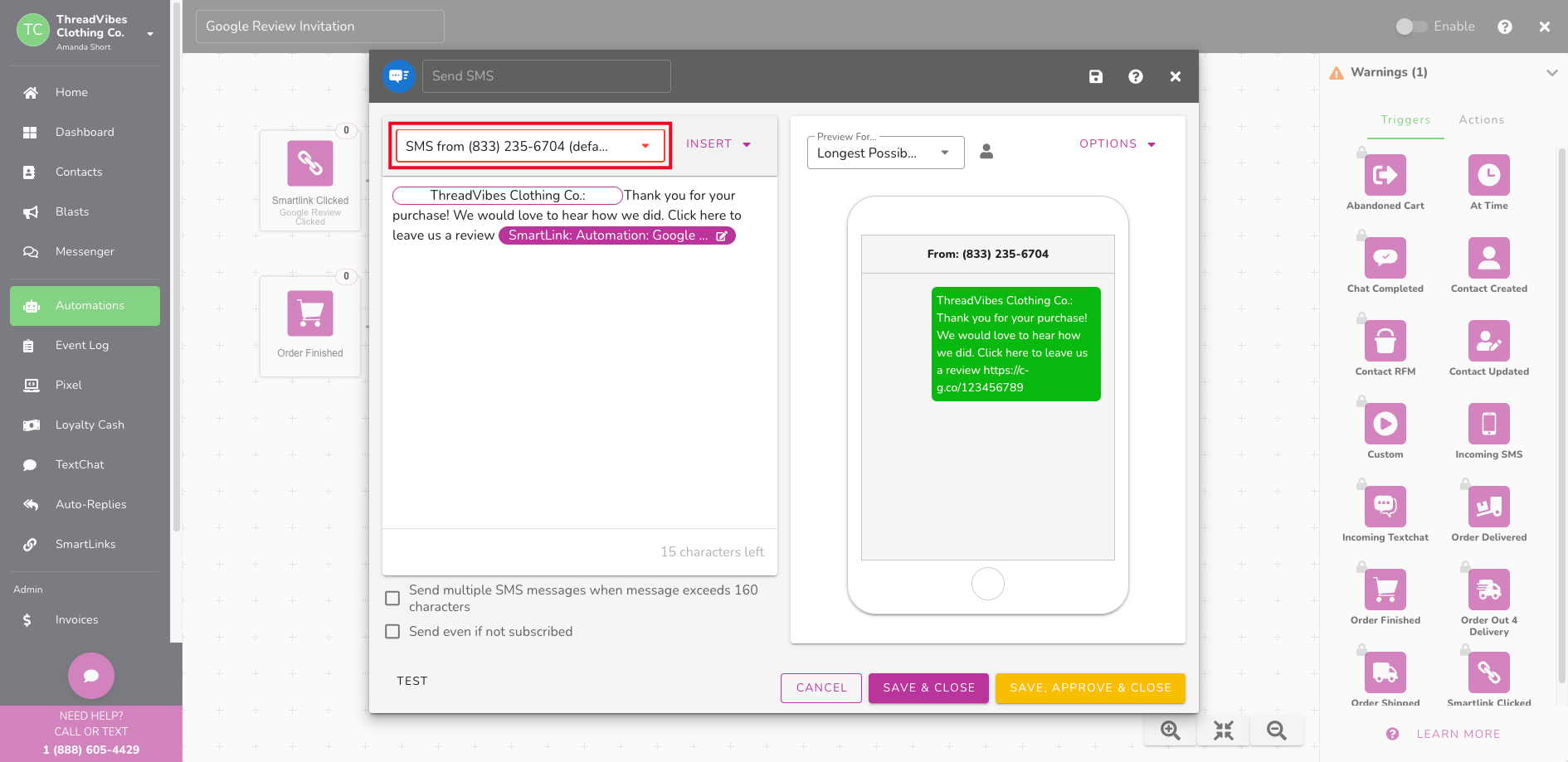Open Contacts in sidebar
1568x762 pixels.
click(85, 172)
